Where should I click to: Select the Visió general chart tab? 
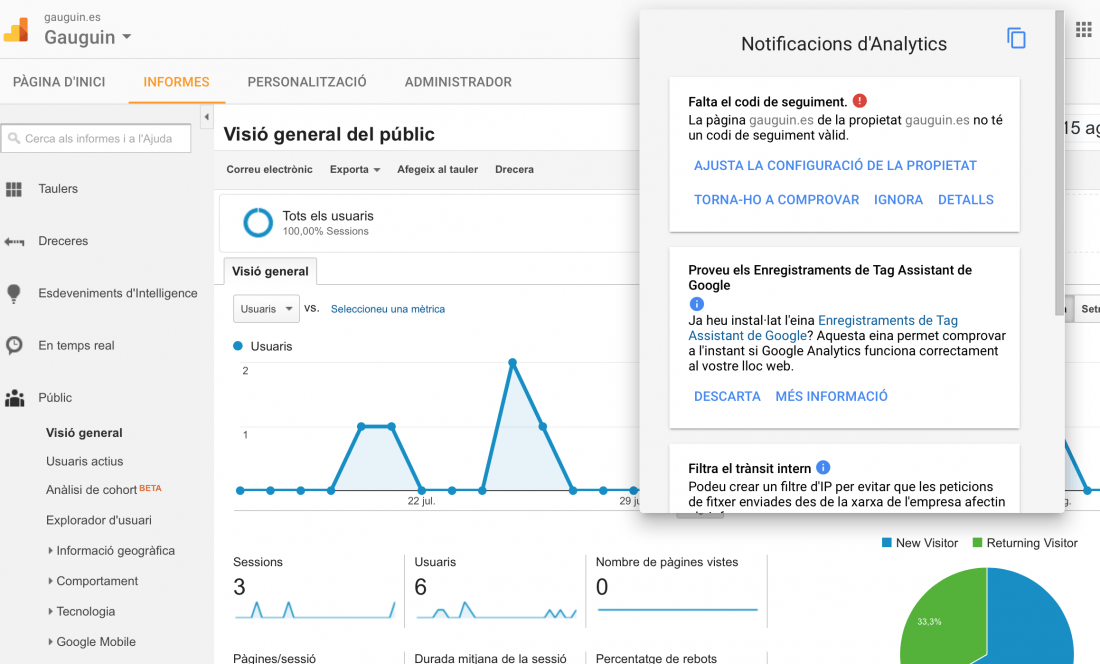270,271
